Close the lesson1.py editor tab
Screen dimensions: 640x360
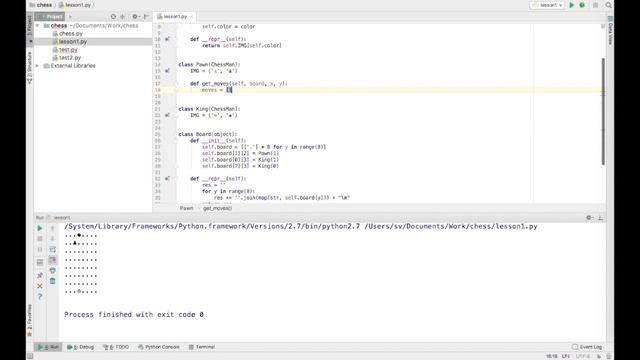(x=191, y=17)
